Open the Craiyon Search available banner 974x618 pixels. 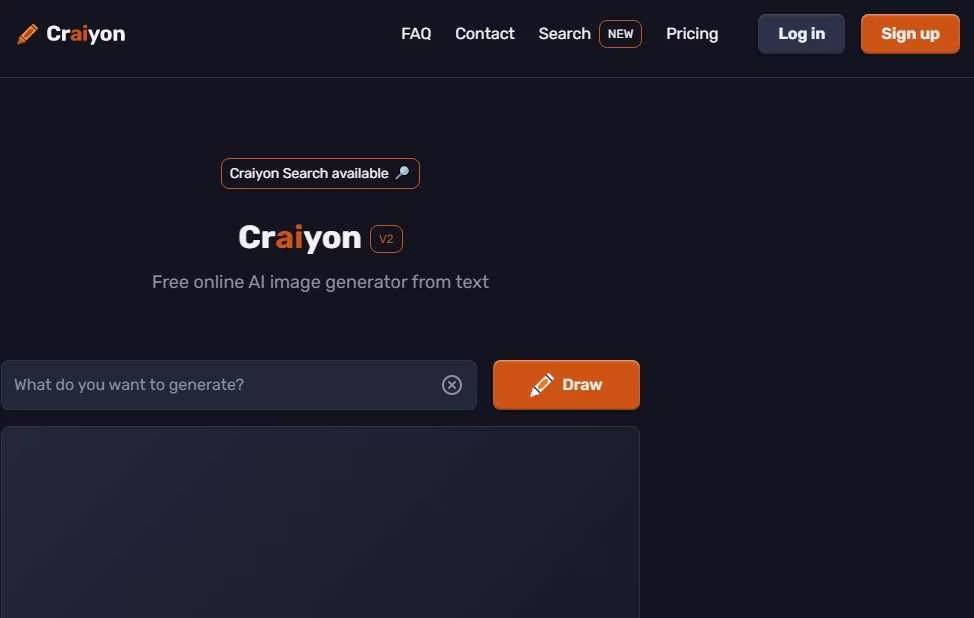[x=320, y=173]
